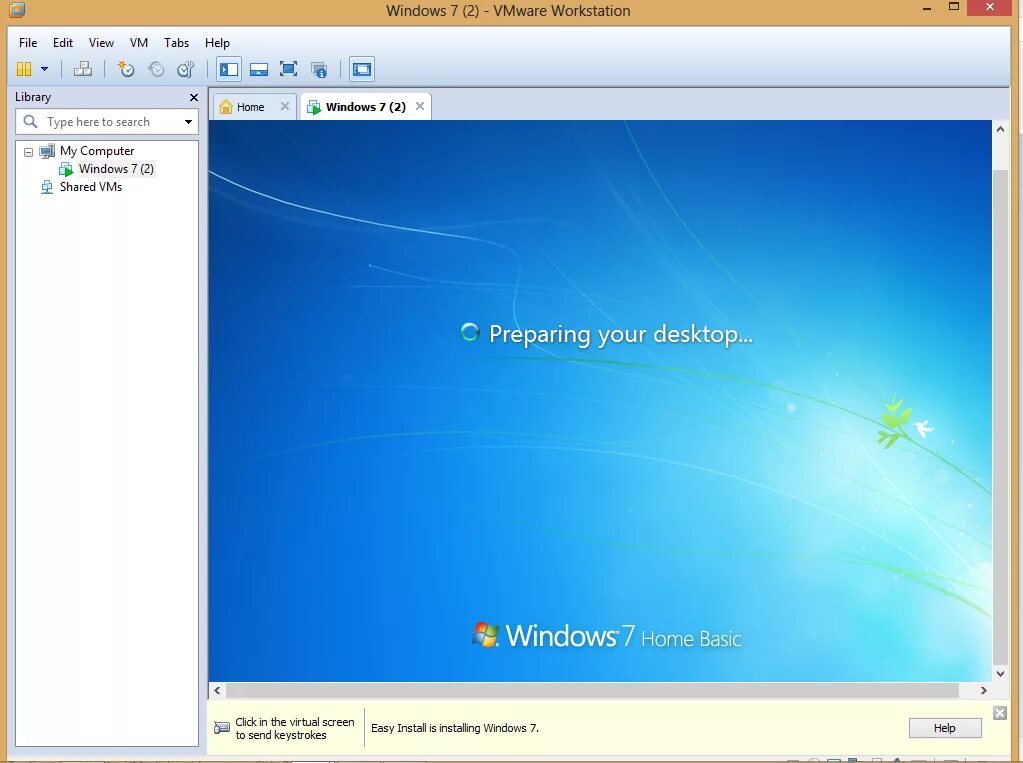The width and height of the screenshot is (1023, 763).
Task: Close the Home tab
Action: tap(284, 106)
